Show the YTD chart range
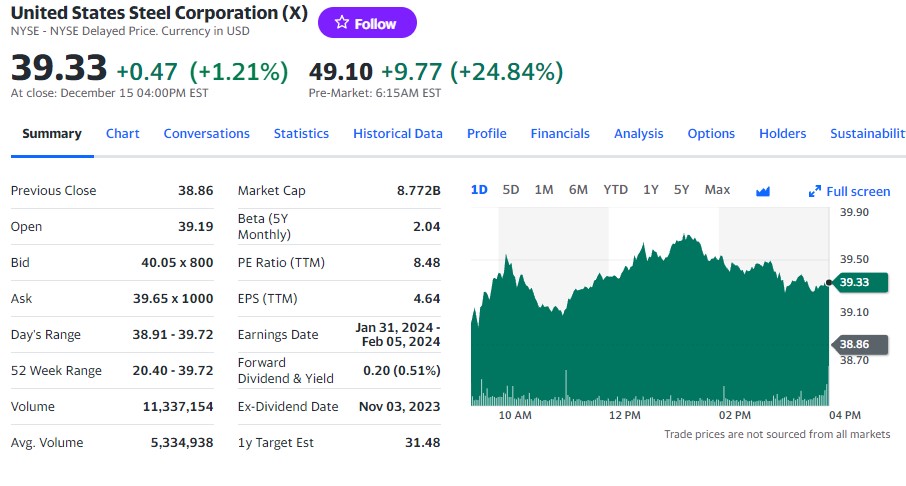This screenshot has height=486, width=906. click(615, 190)
